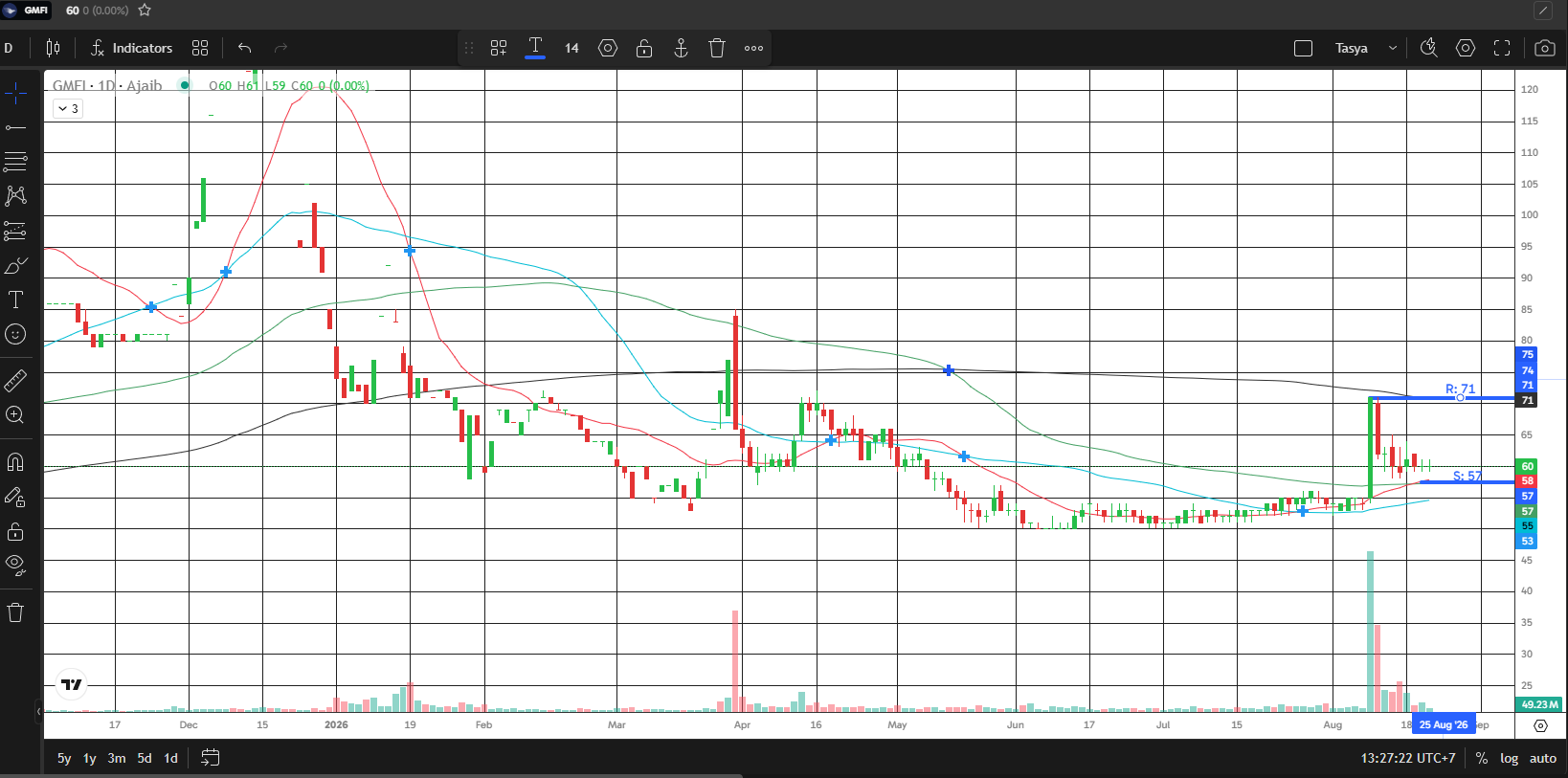This screenshot has width=1568, height=778.
Task: Toggle lock all drawings padlock in sidebar
Action: [15, 531]
